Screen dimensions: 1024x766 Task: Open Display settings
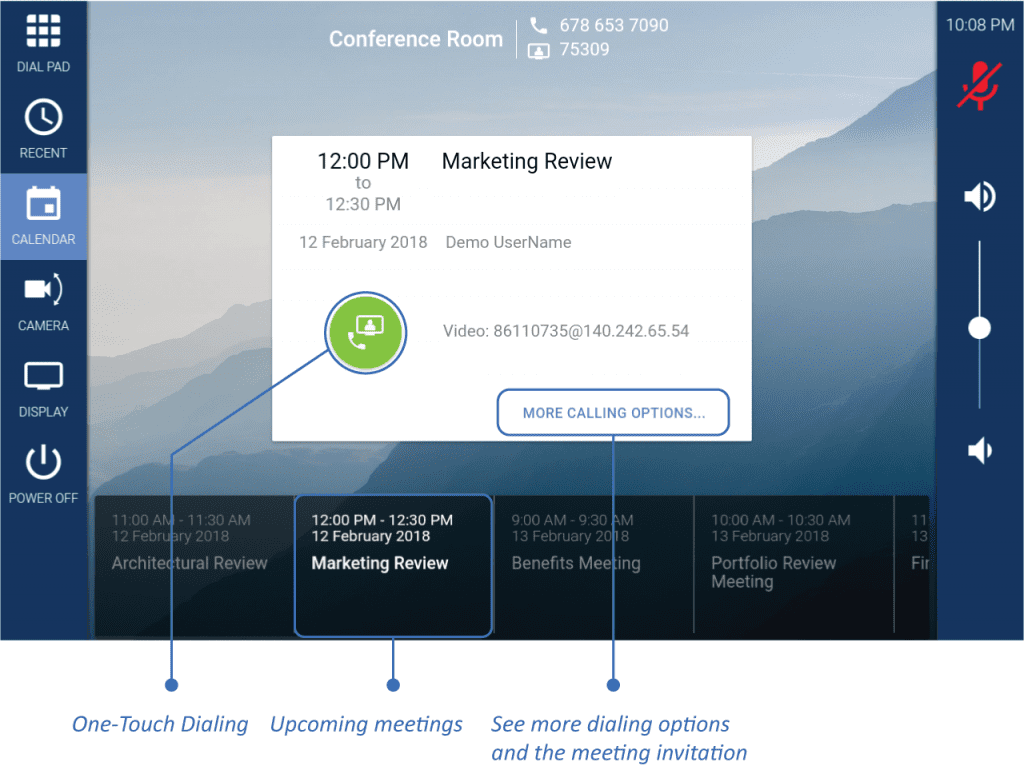pos(43,388)
